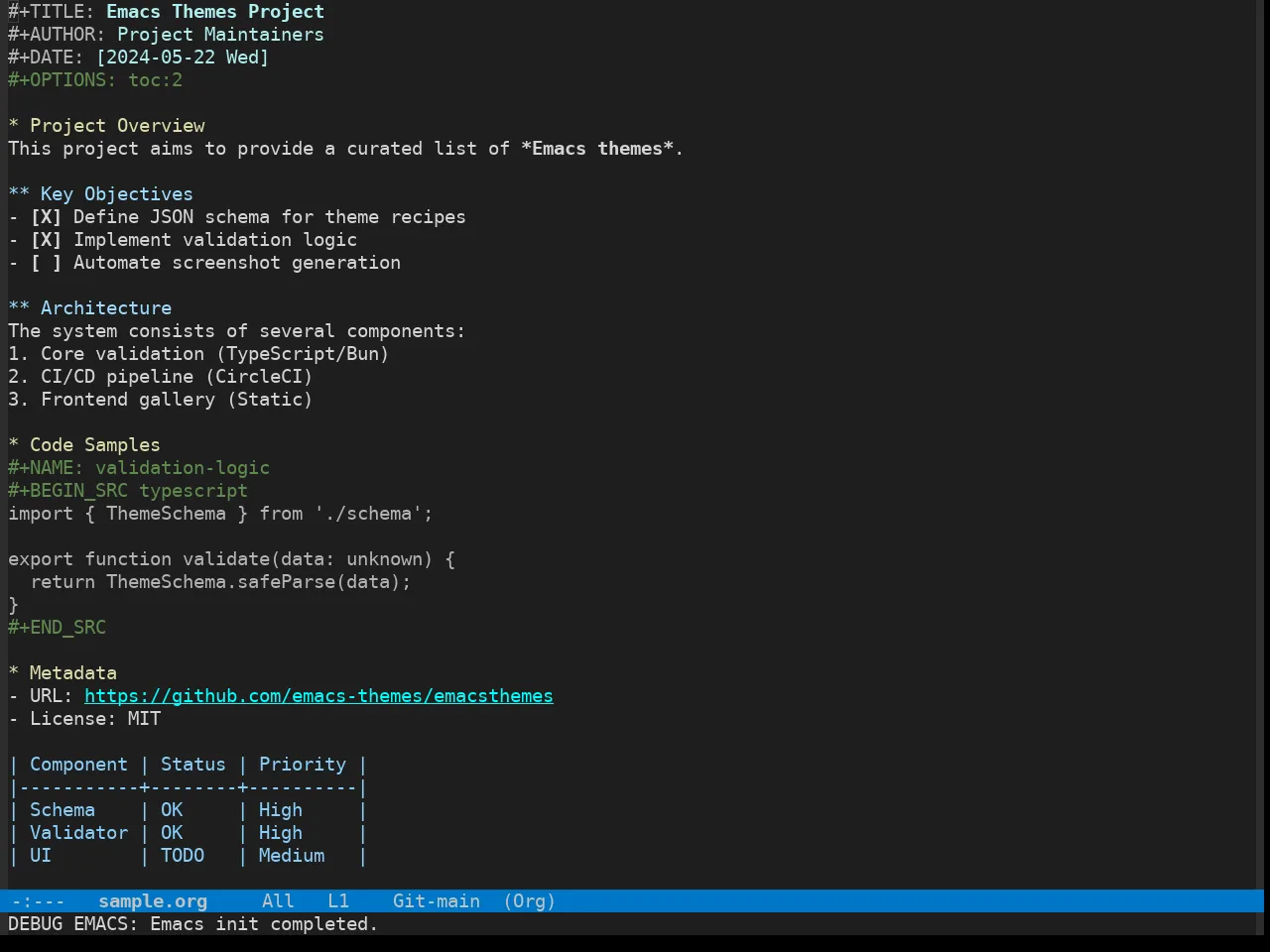The image size is (1270, 952).
Task: Click the 'Medium' priority cell
Action: point(292,856)
